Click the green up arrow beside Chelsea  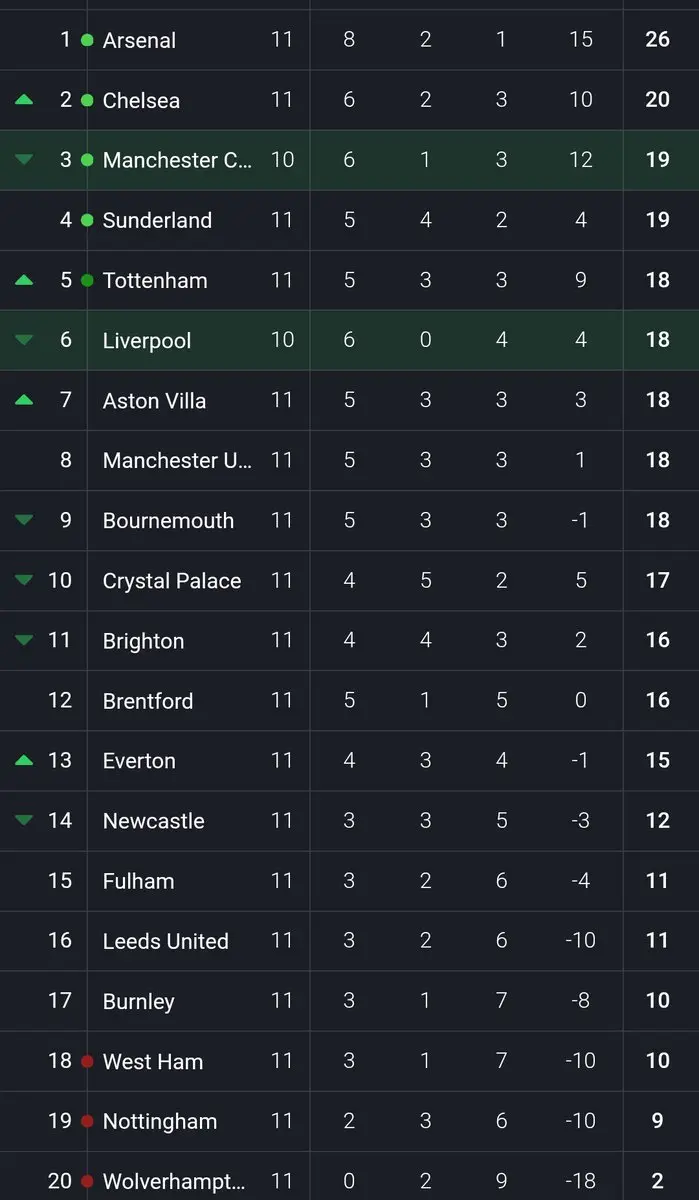25,100
